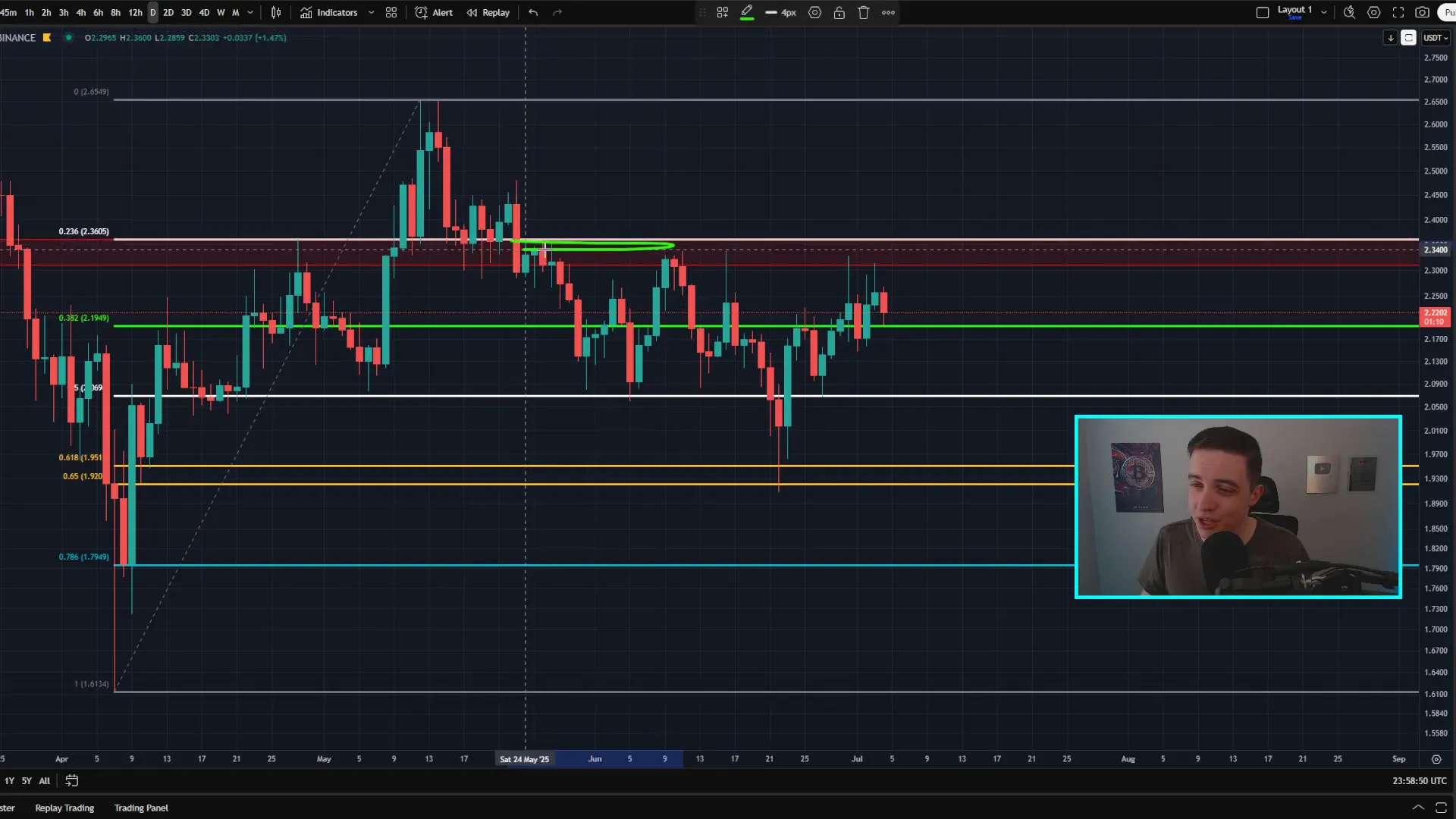Click the 23:58:50 UTC timezone clock

tap(1419, 780)
